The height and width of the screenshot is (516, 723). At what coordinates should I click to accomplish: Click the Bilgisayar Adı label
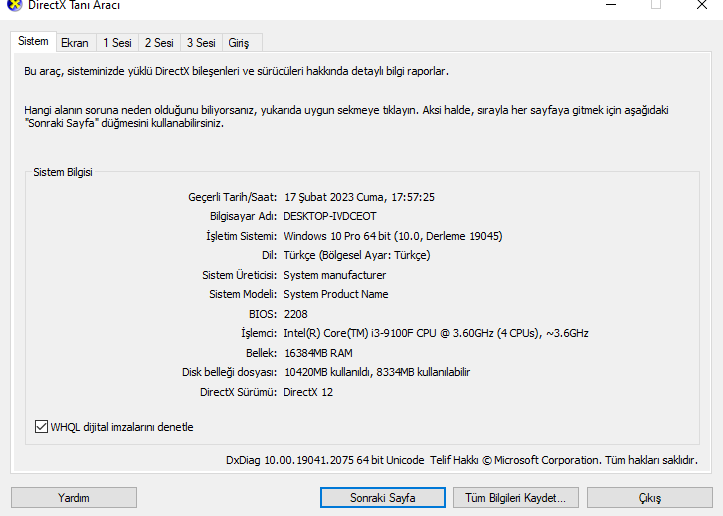click(243, 216)
